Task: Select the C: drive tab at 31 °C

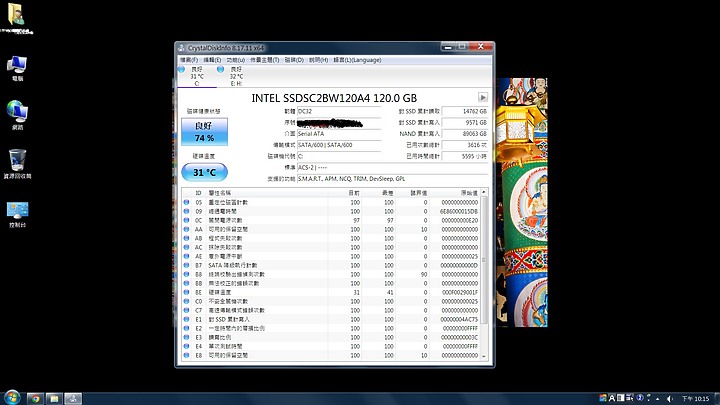Action: [197, 76]
